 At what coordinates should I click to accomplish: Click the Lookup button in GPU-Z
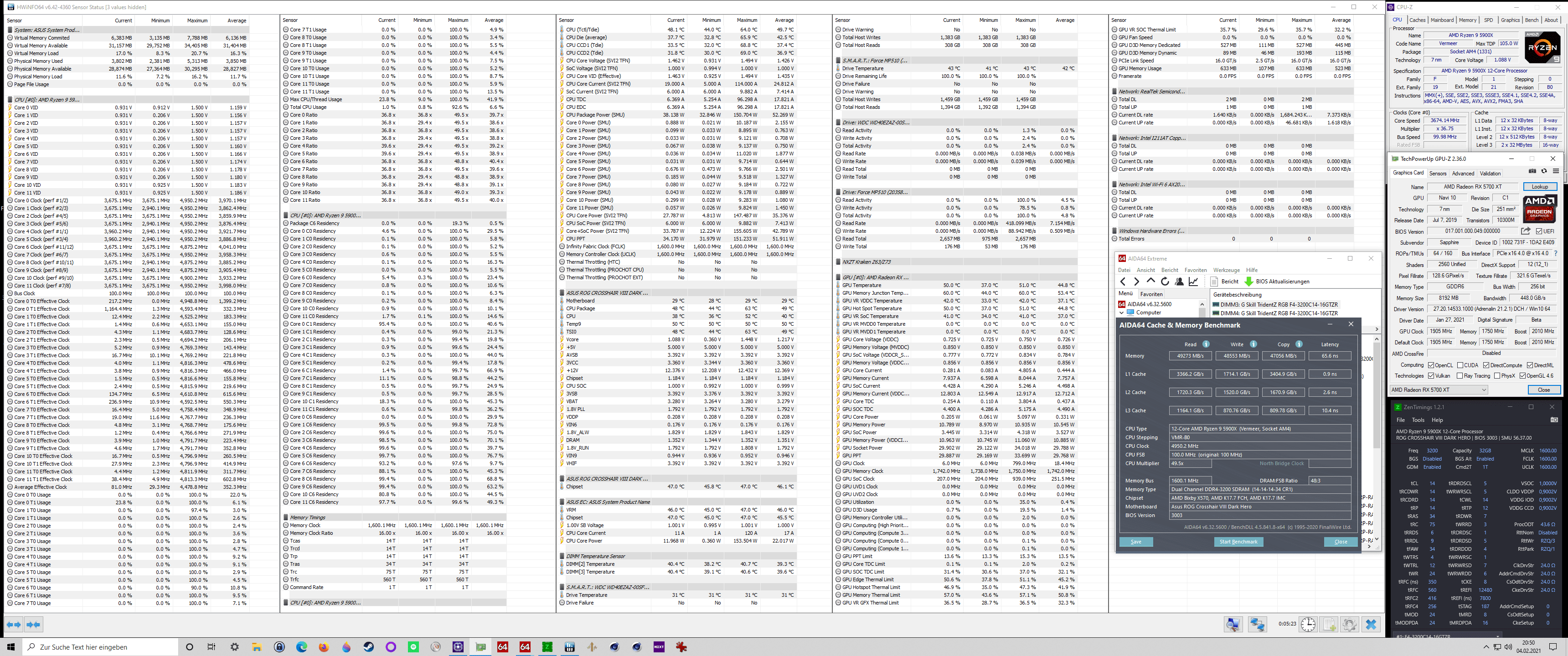click(1539, 187)
